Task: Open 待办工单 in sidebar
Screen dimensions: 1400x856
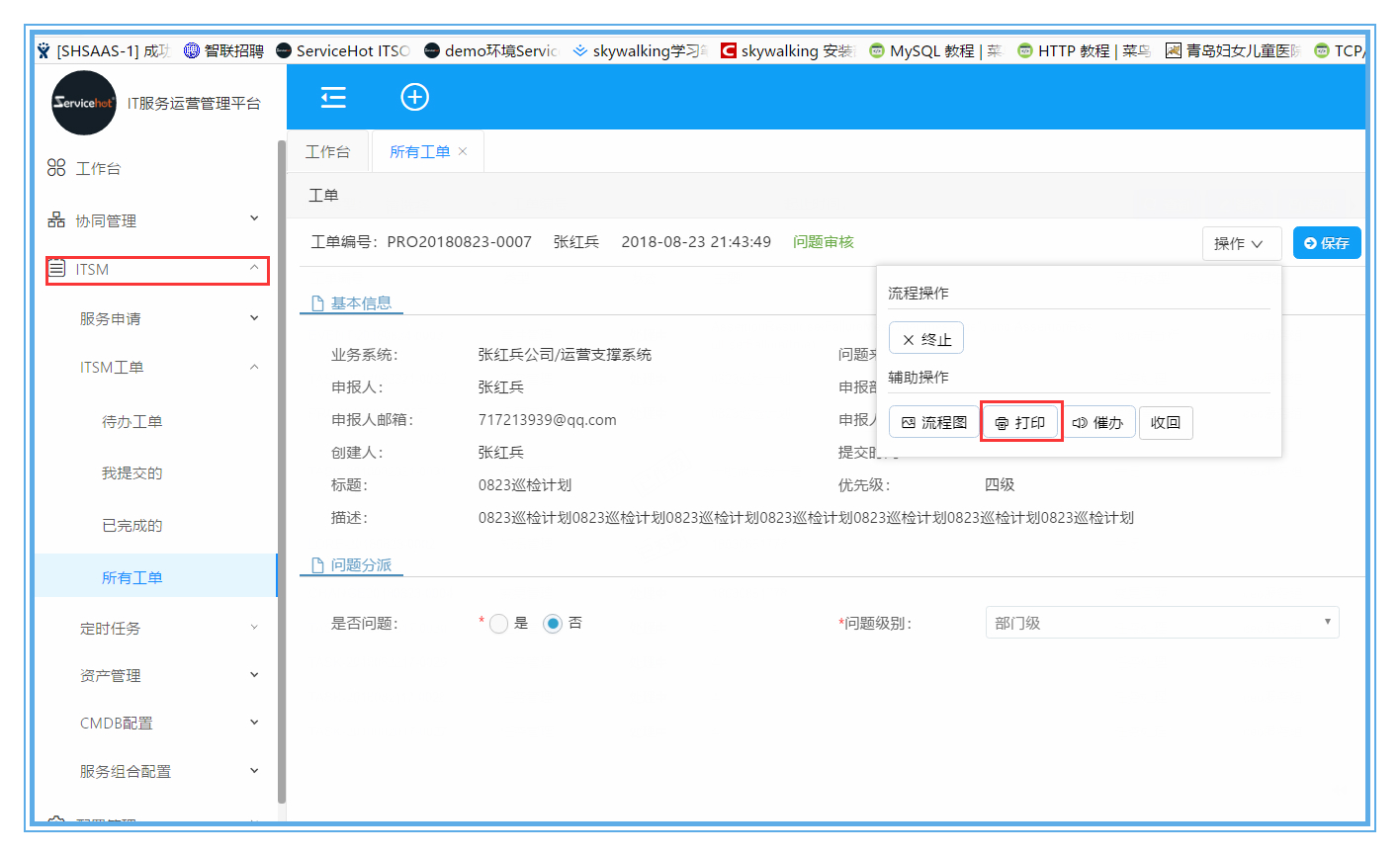Action: 131,422
